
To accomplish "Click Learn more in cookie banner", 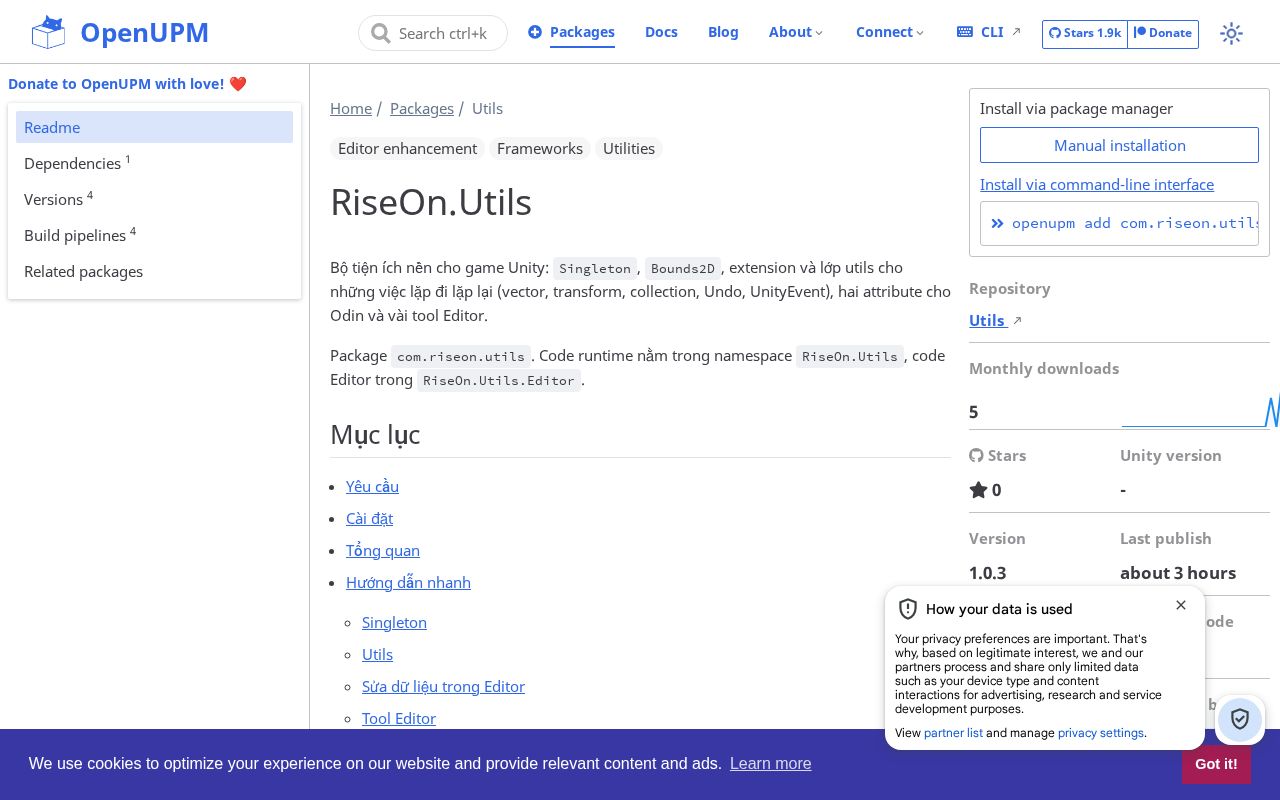I will (770, 764).
